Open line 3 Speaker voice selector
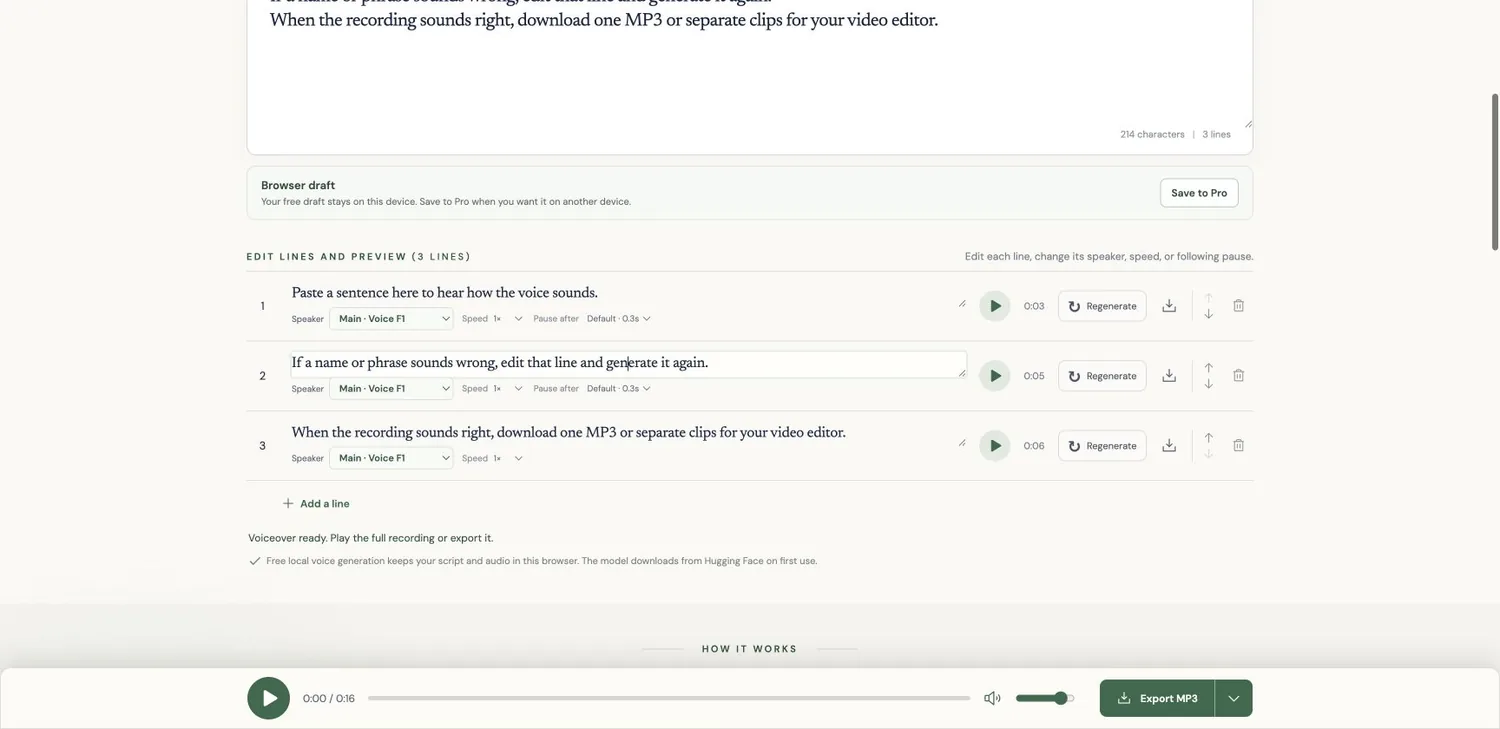The width and height of the screenshot is (1500, 729). [391, 459]
